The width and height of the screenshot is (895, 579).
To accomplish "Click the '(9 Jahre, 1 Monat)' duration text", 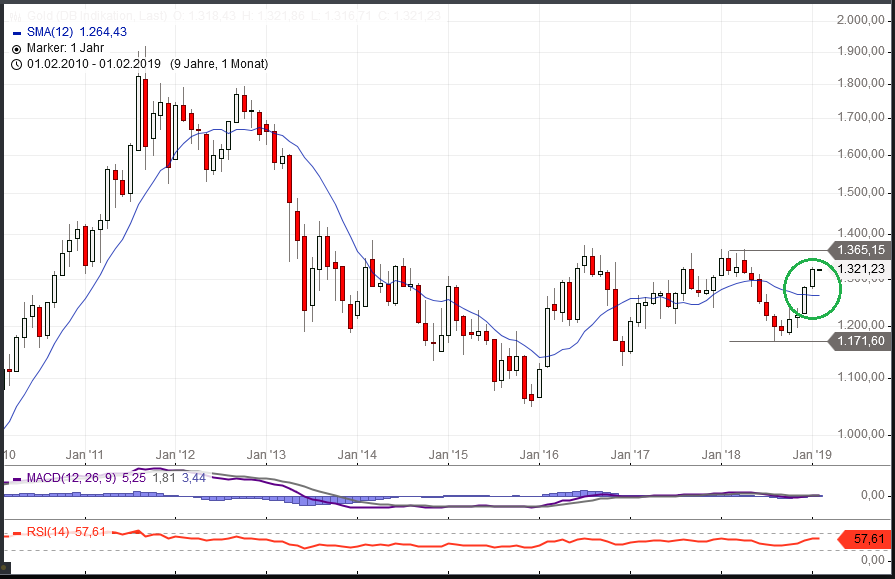I will pyautogui.click(x=219, y=64).
